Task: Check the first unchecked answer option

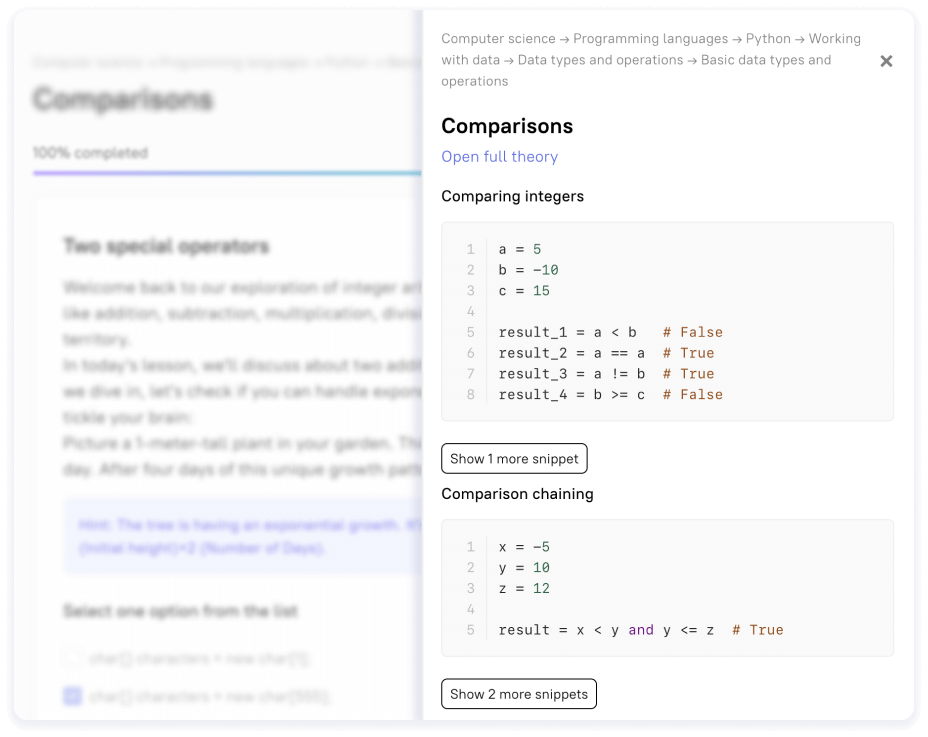Action: (x=72, y=658)
